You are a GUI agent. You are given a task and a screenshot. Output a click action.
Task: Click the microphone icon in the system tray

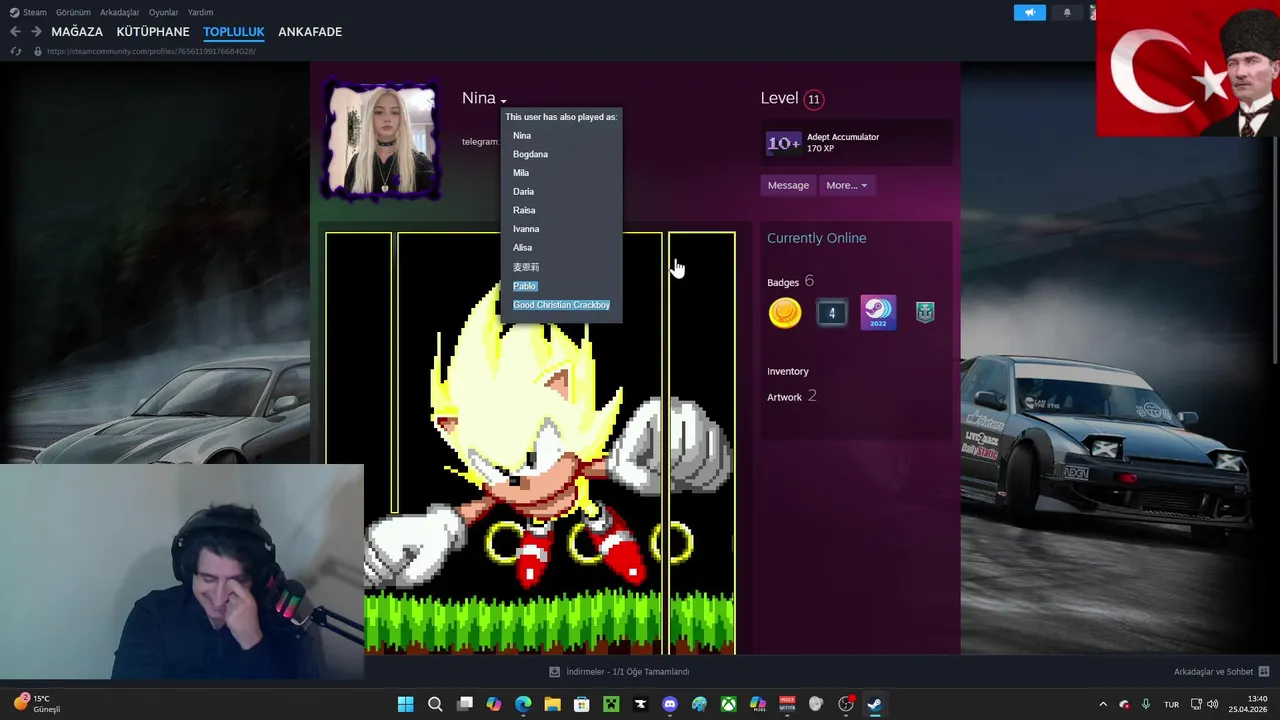pos(1146,704)
